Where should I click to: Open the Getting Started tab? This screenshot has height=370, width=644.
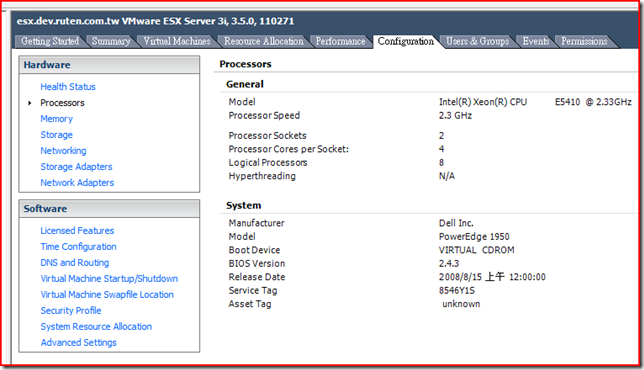tap(50, 41)
